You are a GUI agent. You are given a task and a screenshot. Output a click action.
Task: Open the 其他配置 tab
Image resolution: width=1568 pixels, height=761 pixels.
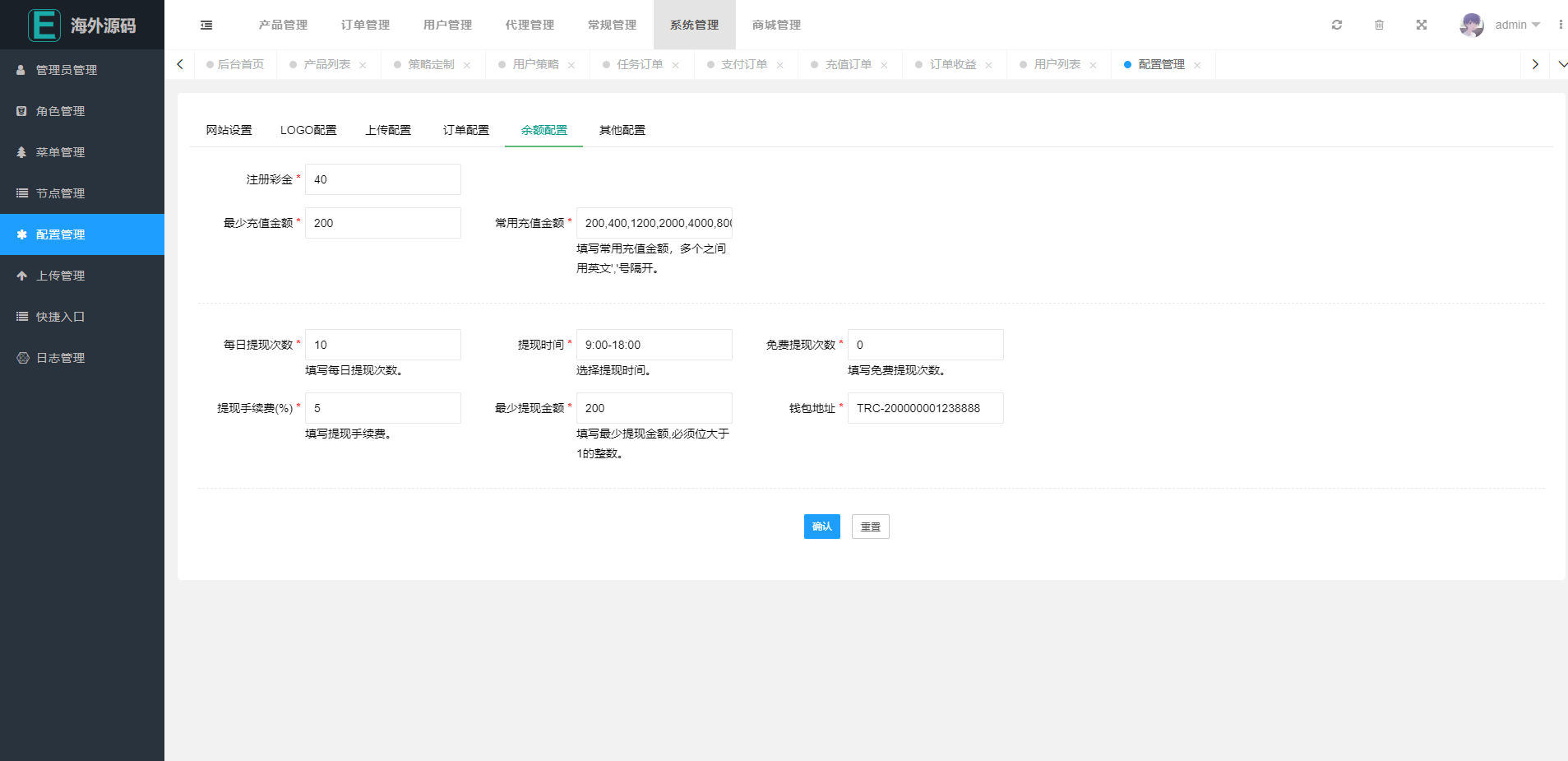pyautogui.click(x=622, y=129)
